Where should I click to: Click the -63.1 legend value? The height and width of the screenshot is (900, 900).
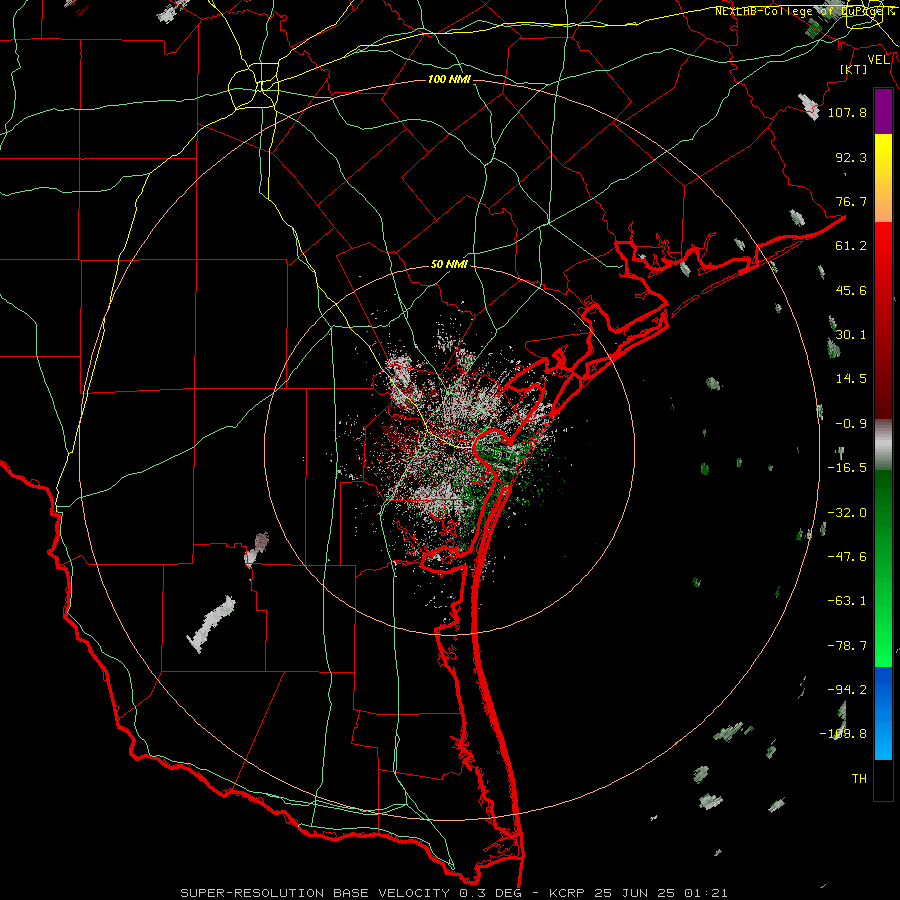[847, 601]
